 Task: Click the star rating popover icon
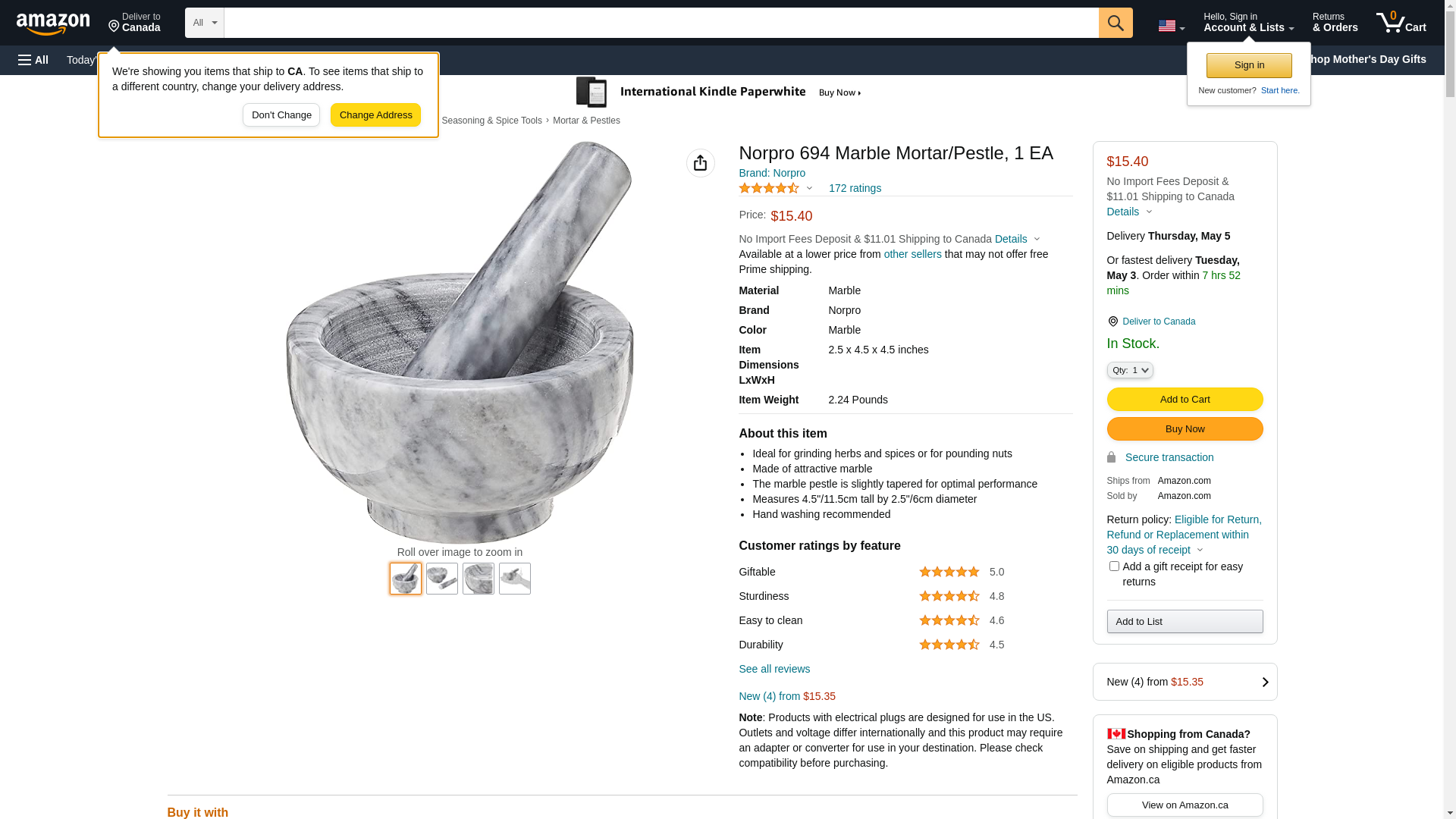point(809,188)
